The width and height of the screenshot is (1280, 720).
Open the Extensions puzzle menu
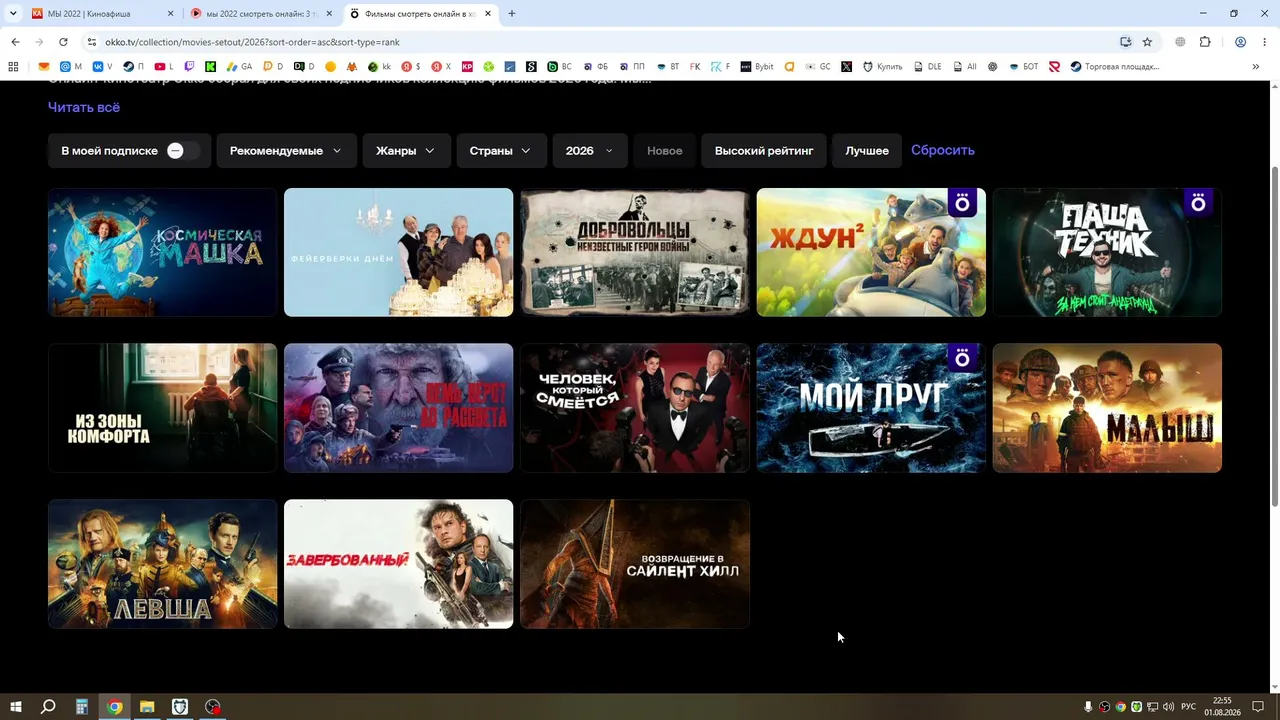click(x=1205, y=42)
